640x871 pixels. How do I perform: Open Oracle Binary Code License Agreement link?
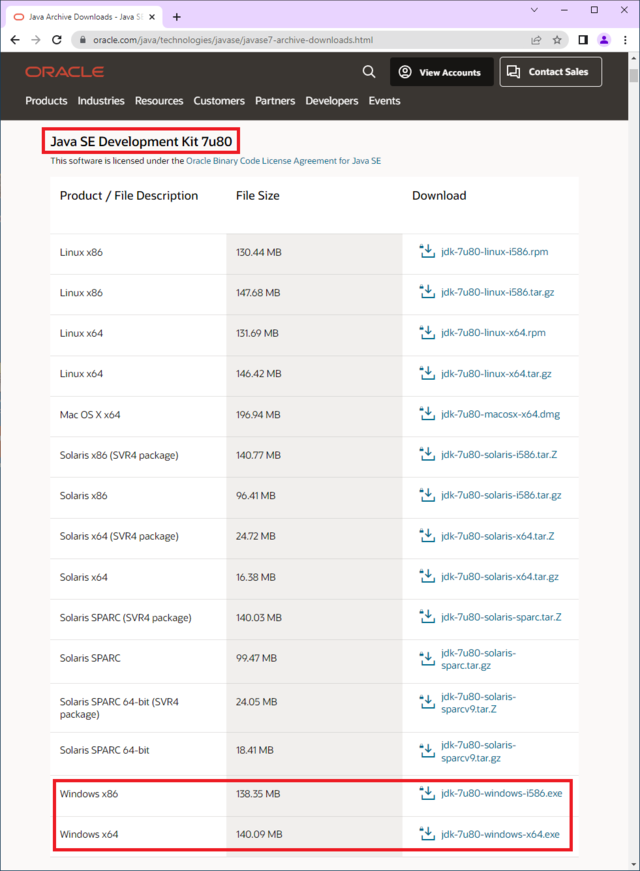tap(283, 161)
